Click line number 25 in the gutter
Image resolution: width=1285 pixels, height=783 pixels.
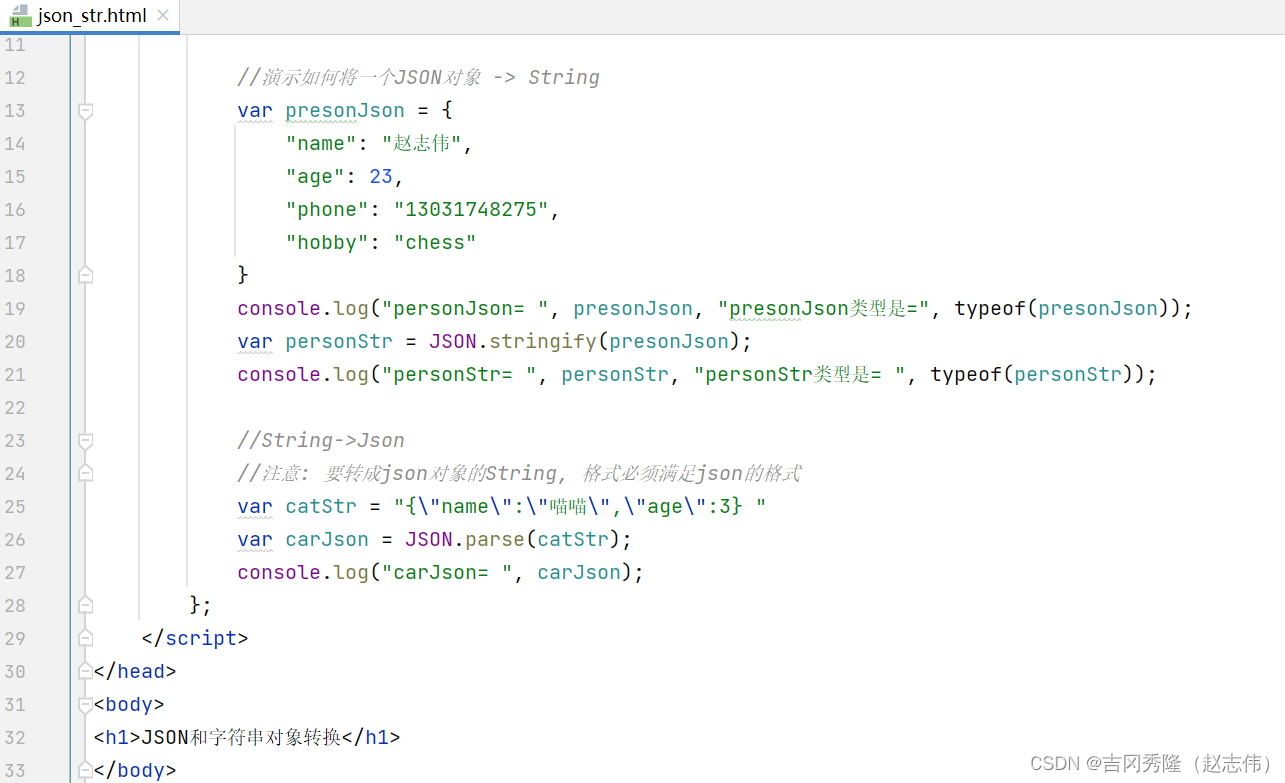15,506
